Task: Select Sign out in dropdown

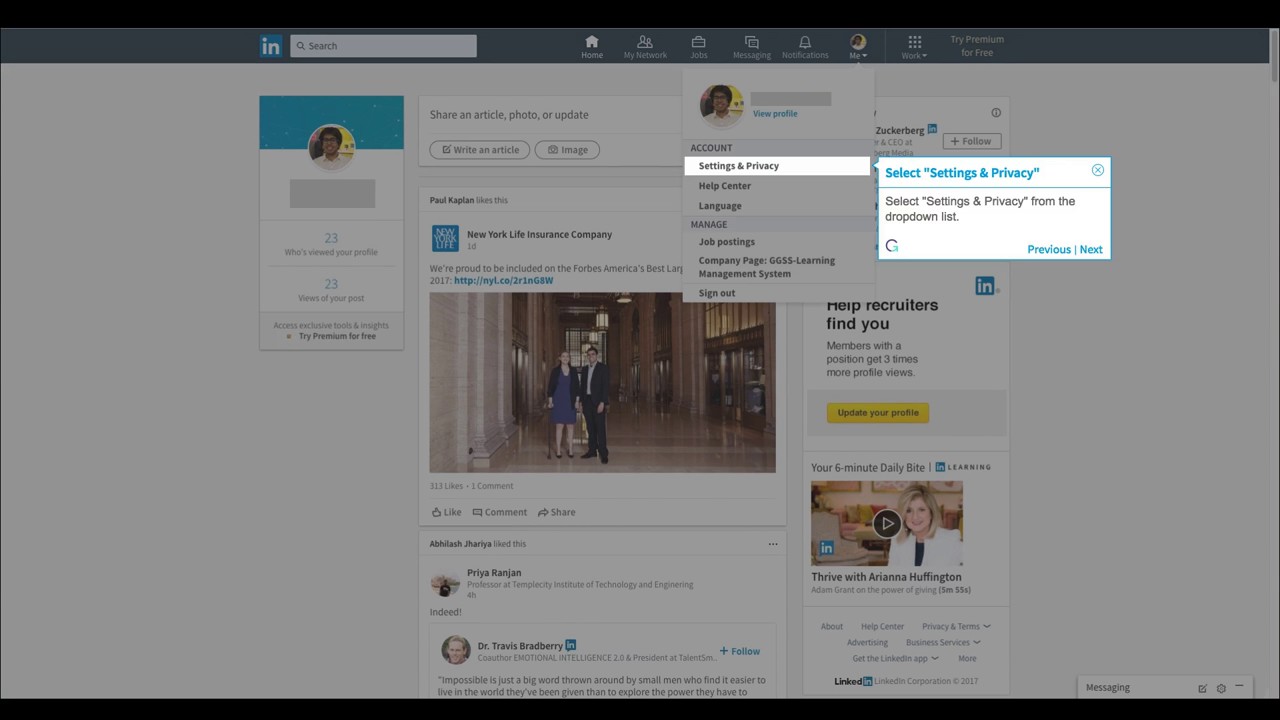Action: pos(716,293)
